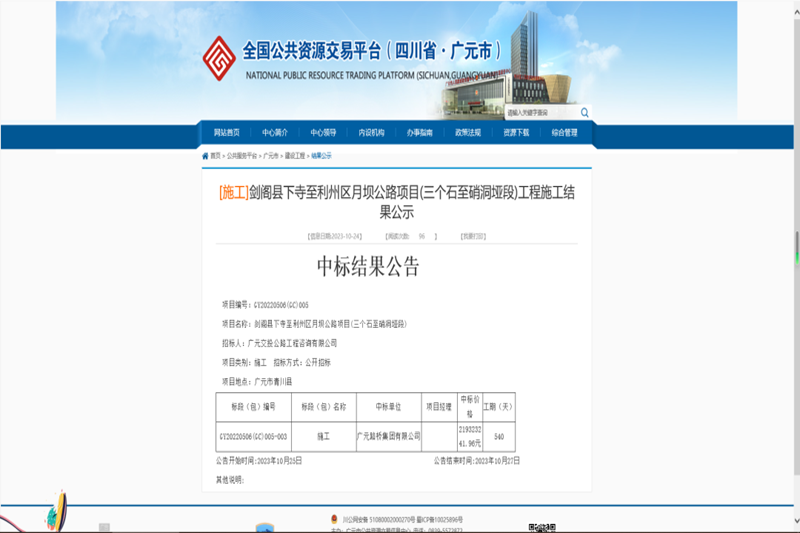Click 公共服务平台 breadcrumb link
Viewport: 800px width, 533px height.
241,156
